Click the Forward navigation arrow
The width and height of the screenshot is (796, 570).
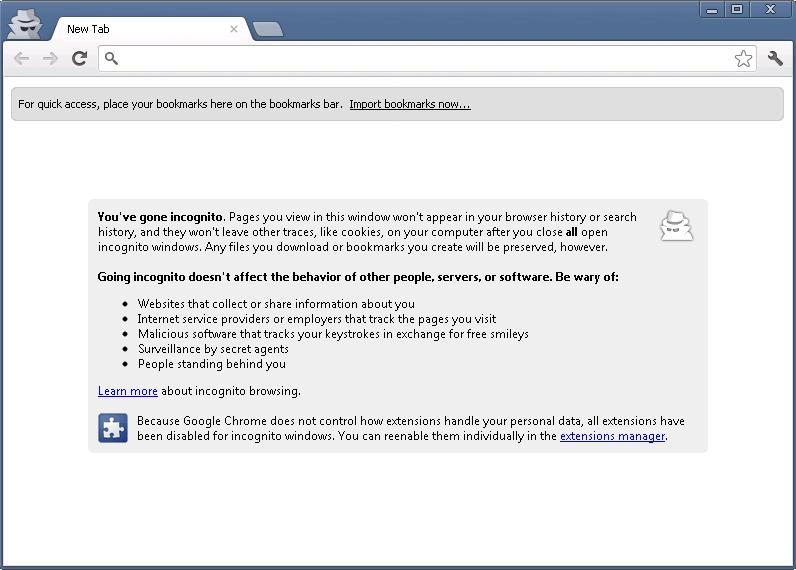50,58
